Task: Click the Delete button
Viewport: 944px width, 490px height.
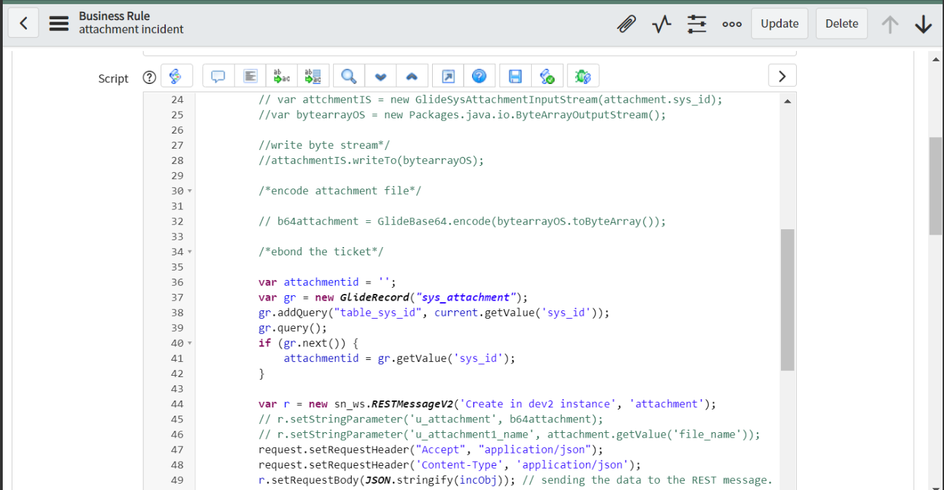Action: pyautogui.click(x=842, y=23)
